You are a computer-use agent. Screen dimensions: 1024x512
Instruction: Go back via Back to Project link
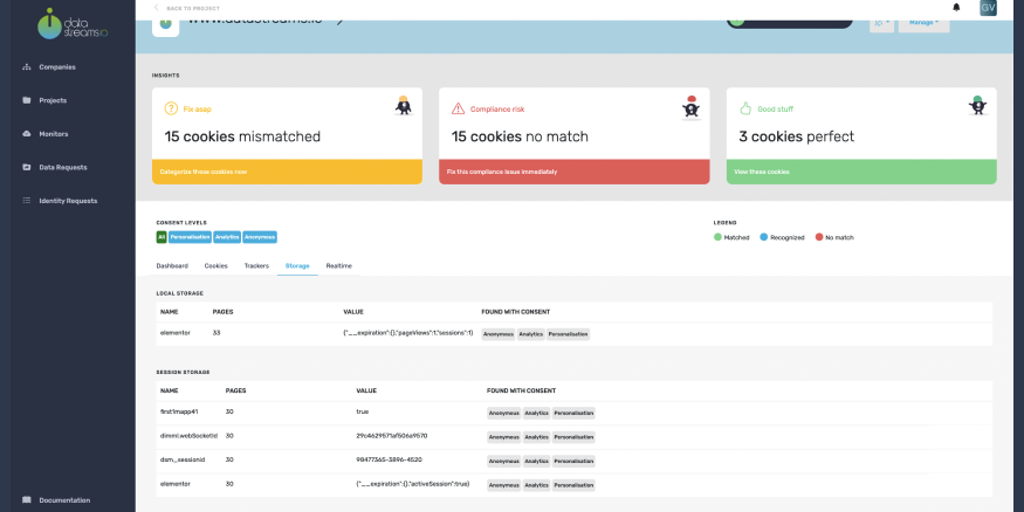[x=193, y=8]
